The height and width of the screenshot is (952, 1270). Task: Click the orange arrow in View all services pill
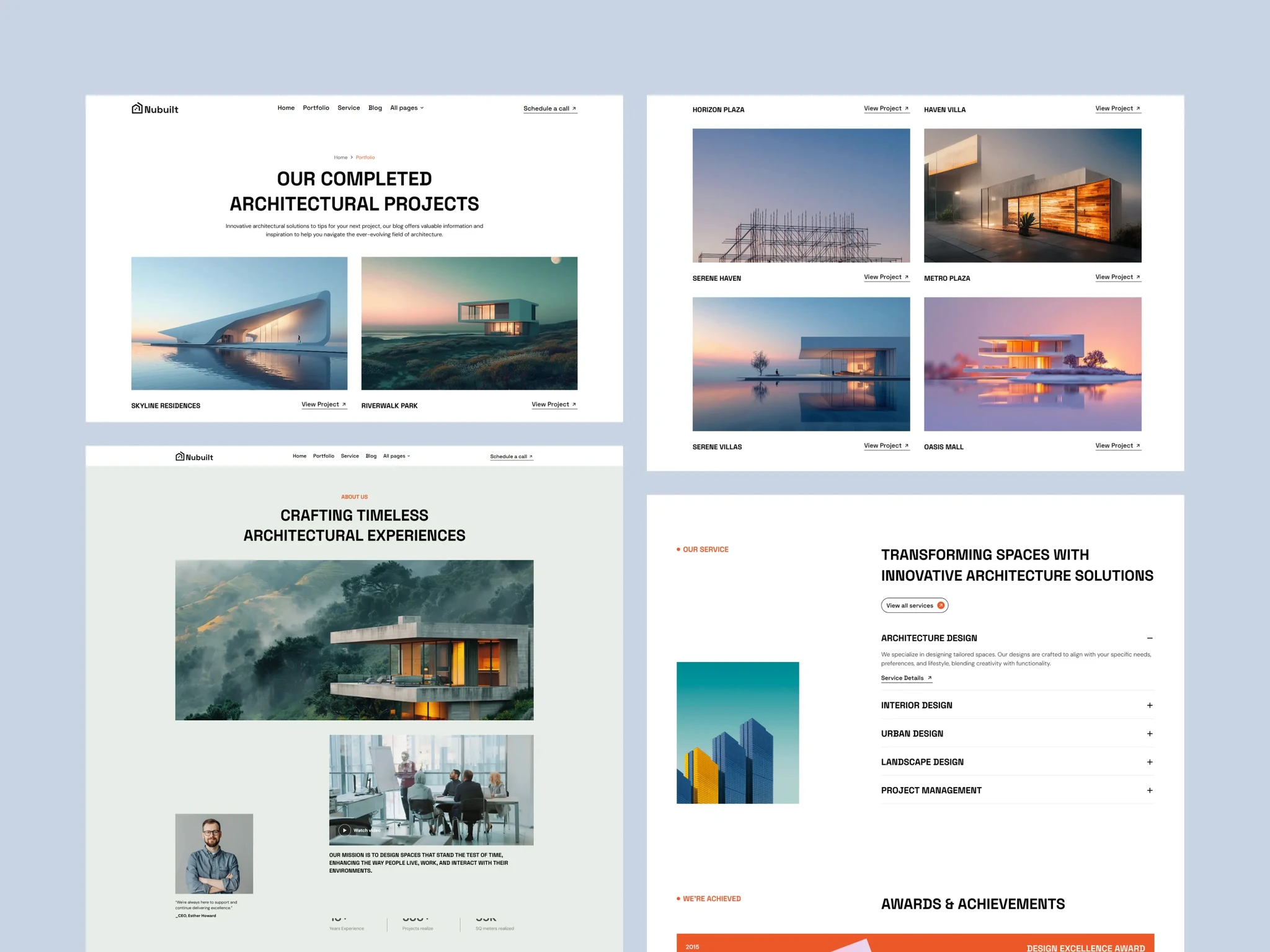[x=941, y=605]
